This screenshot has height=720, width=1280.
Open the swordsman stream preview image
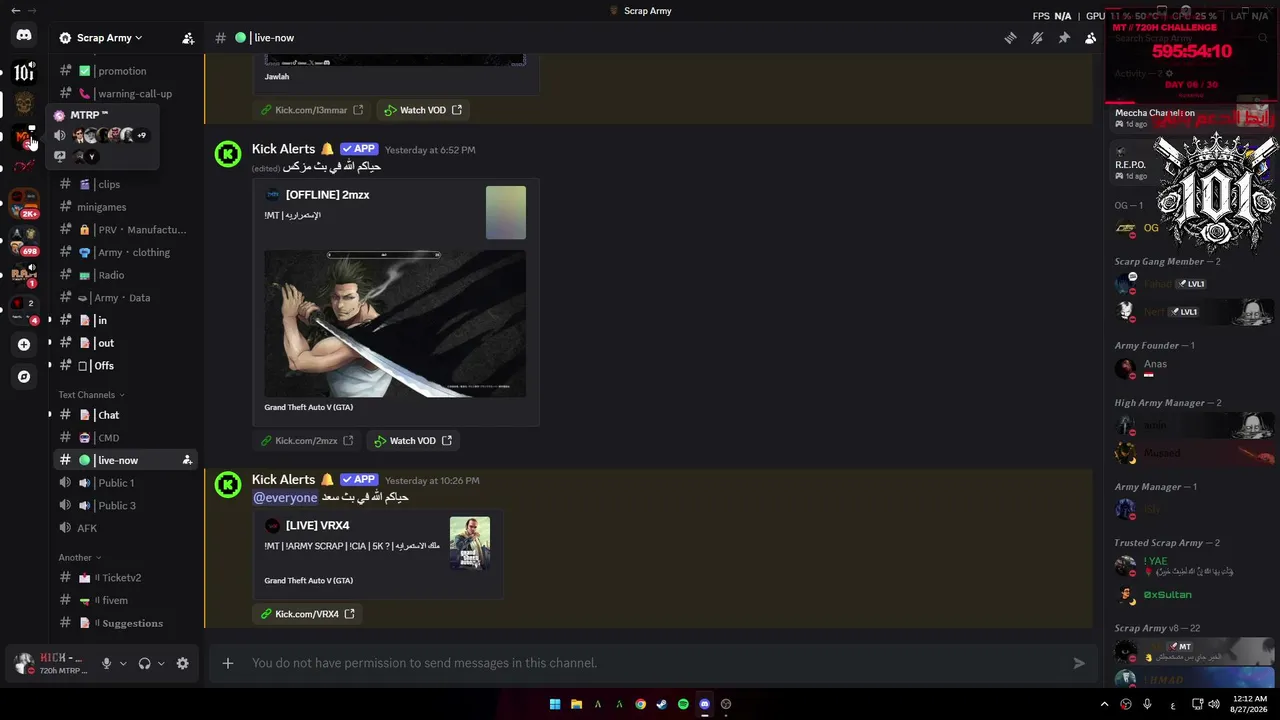(x=395, y=323)
